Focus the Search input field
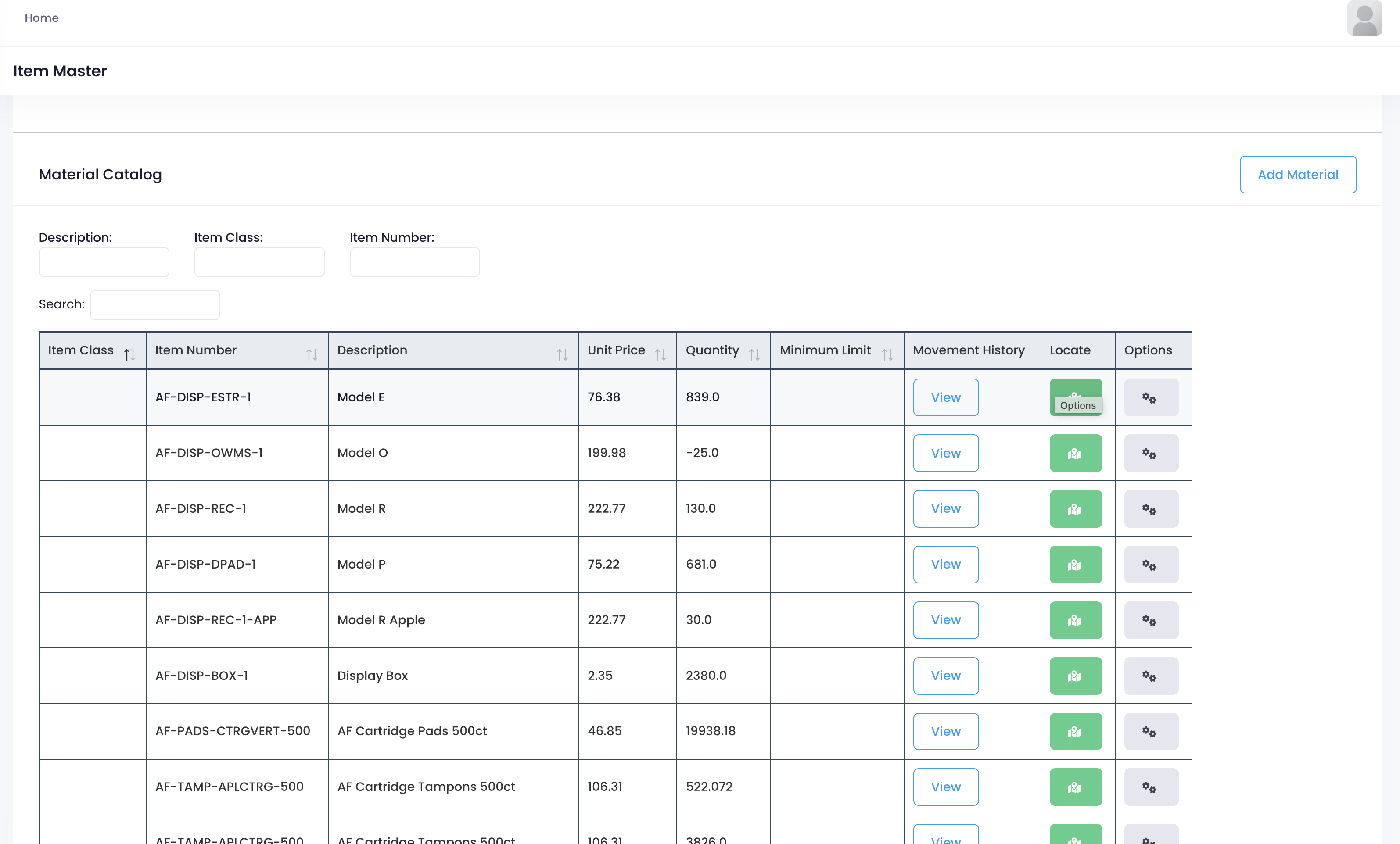Viewport: 1400px width, 844px height. click(154, 305)
